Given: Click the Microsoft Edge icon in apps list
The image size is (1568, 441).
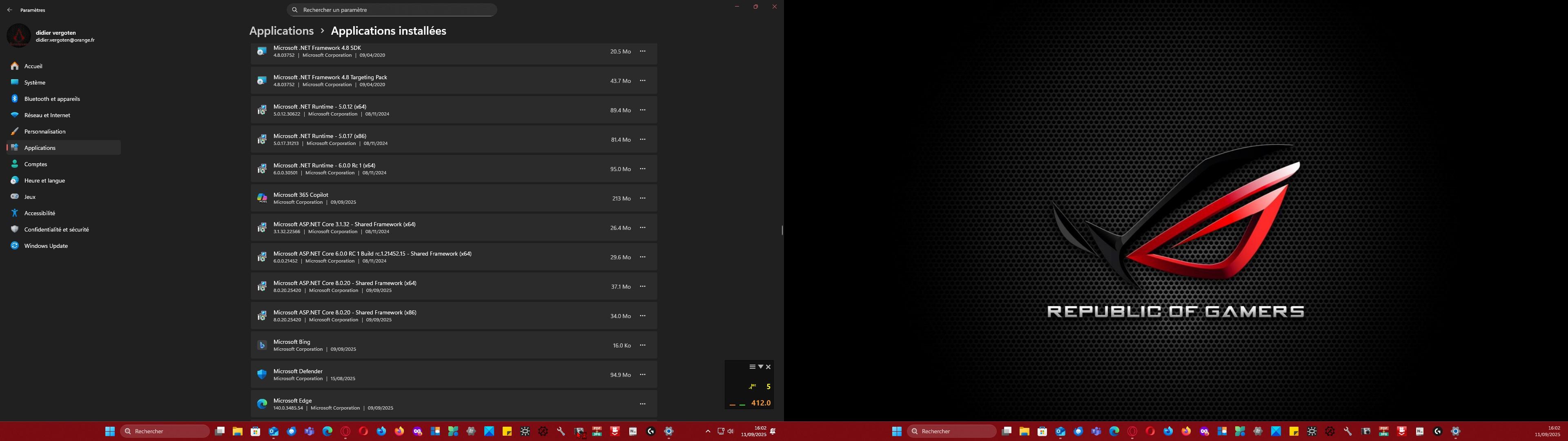Looking at the screenshot, I should pos(262,404).
